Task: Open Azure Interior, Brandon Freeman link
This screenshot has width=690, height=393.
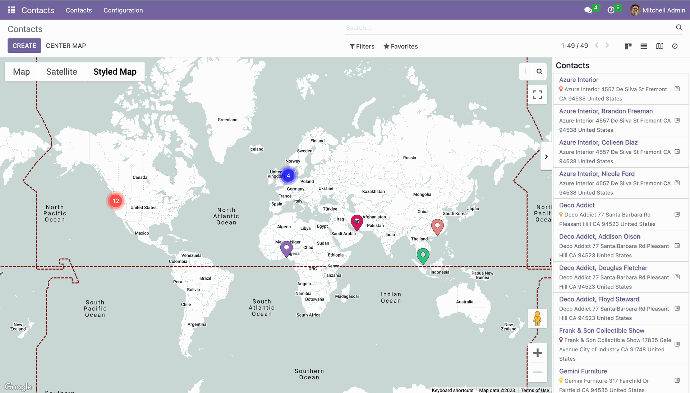Action: 606,111
